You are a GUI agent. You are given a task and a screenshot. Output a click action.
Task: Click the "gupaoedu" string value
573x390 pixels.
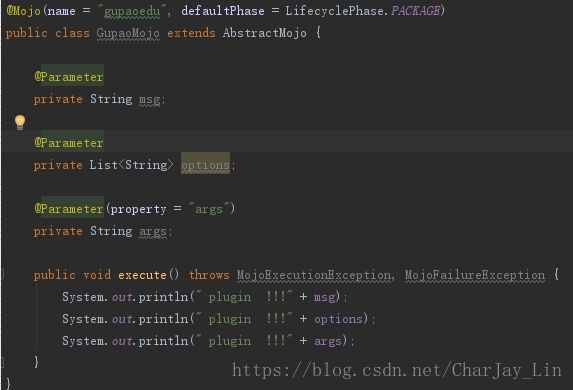coord(132,11)
